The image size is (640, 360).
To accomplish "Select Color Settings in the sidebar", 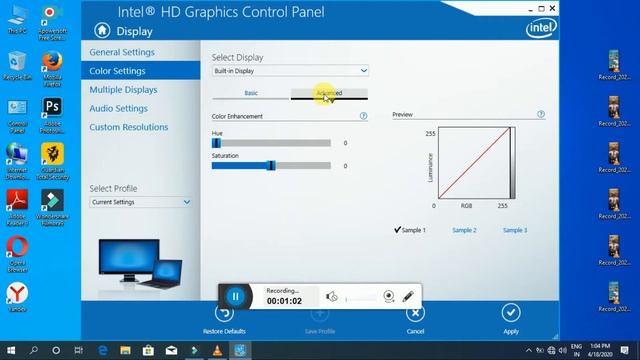I will click(141, 71).
